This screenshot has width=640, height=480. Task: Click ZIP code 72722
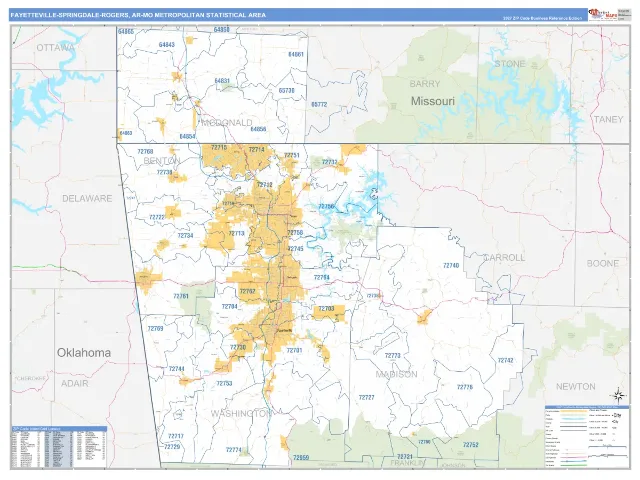point(157,217)
